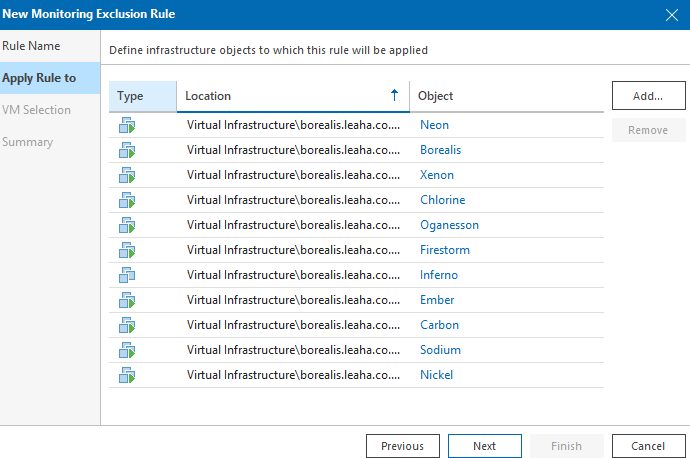
Task: Click the powered-off VM icon for Inferno
Action: pos(127,275)
